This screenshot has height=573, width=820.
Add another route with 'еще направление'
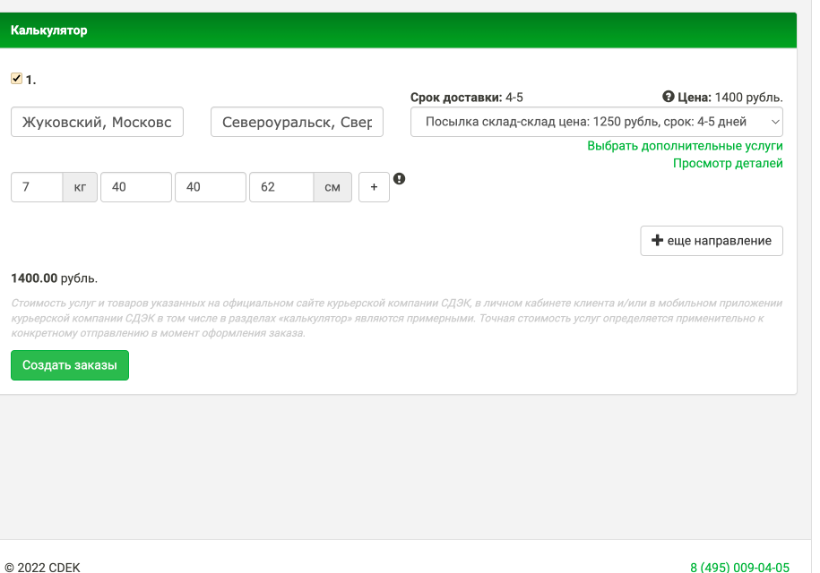(x=711, y=241)
